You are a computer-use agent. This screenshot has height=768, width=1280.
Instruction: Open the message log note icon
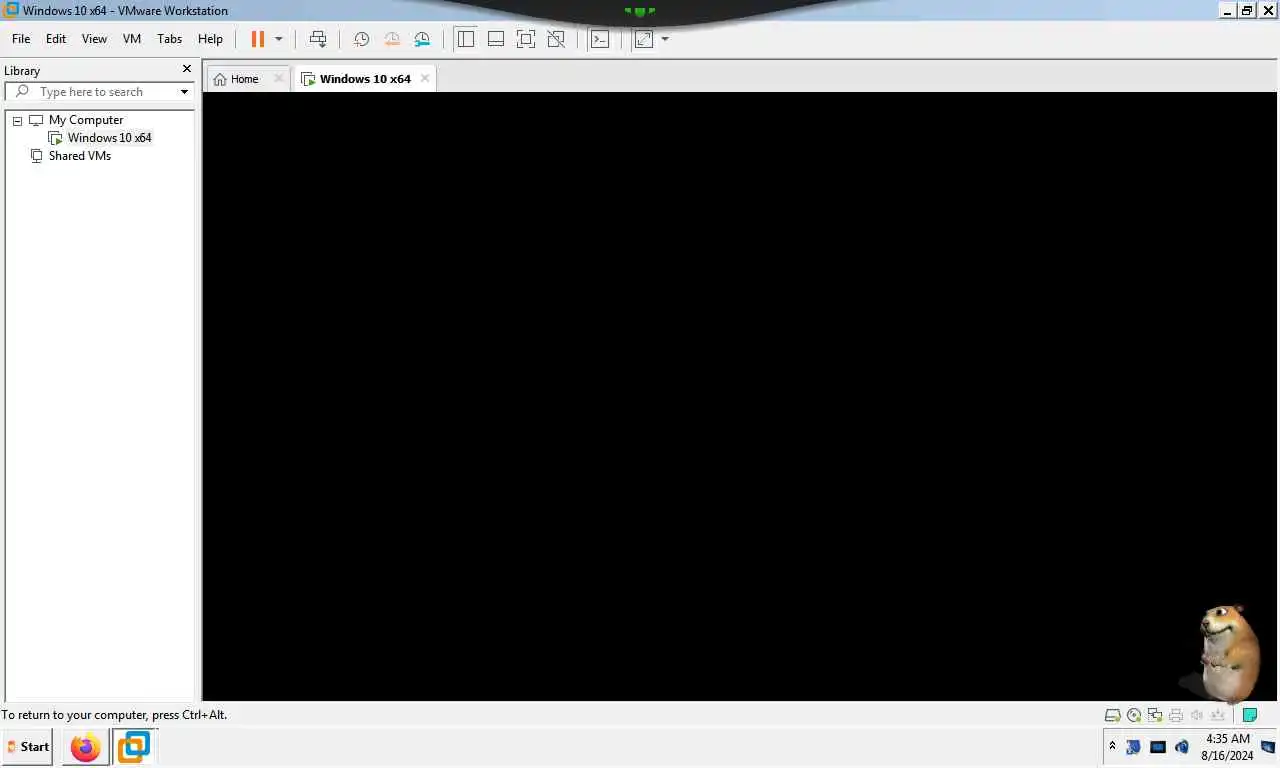pos(1250,715)
